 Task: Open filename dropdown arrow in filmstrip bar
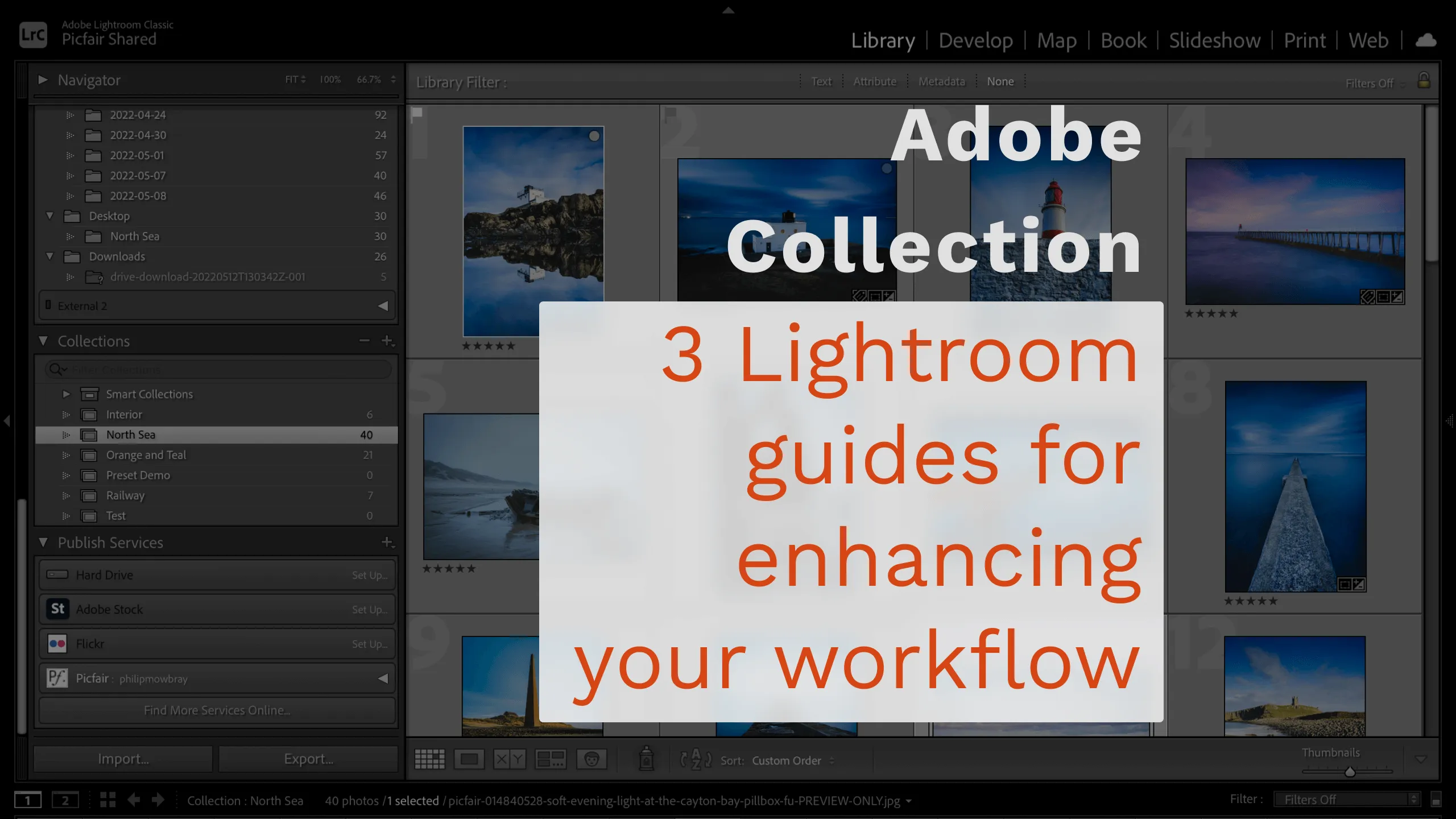909,801
